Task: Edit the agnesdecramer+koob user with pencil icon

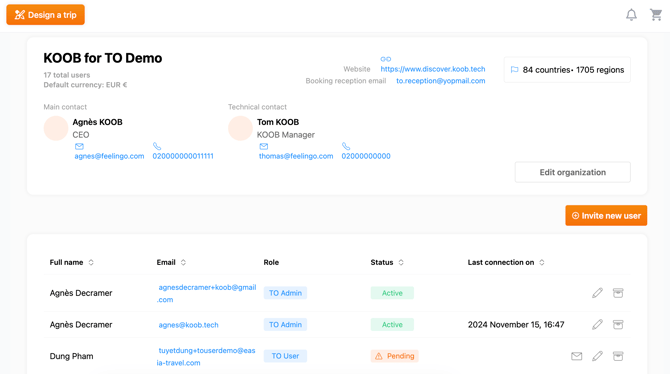Action: [x=597, y=293]
